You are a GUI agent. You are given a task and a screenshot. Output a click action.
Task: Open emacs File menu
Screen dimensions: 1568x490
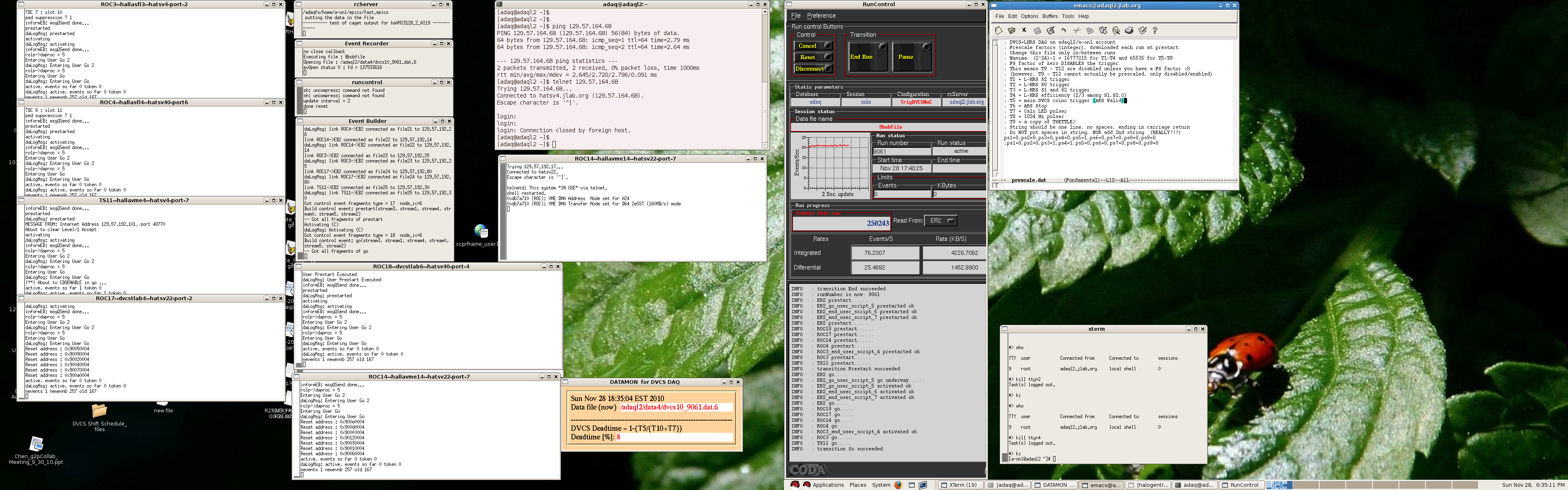1000,16
